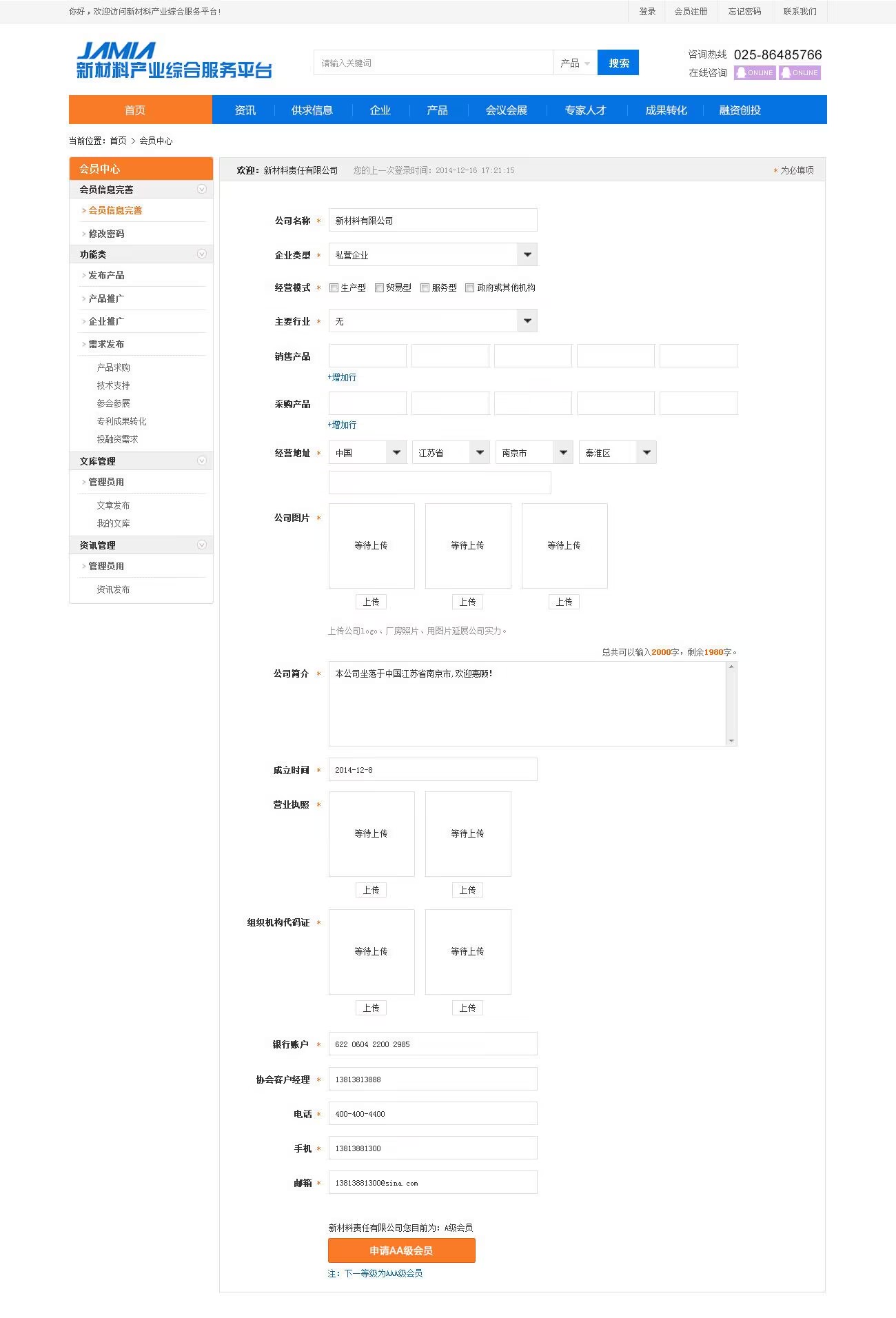This screenshot has width=896, height=1318.
Task: Collapse the 会员信息完善 section circle arrow icon
Action: (x=201, y=189)
